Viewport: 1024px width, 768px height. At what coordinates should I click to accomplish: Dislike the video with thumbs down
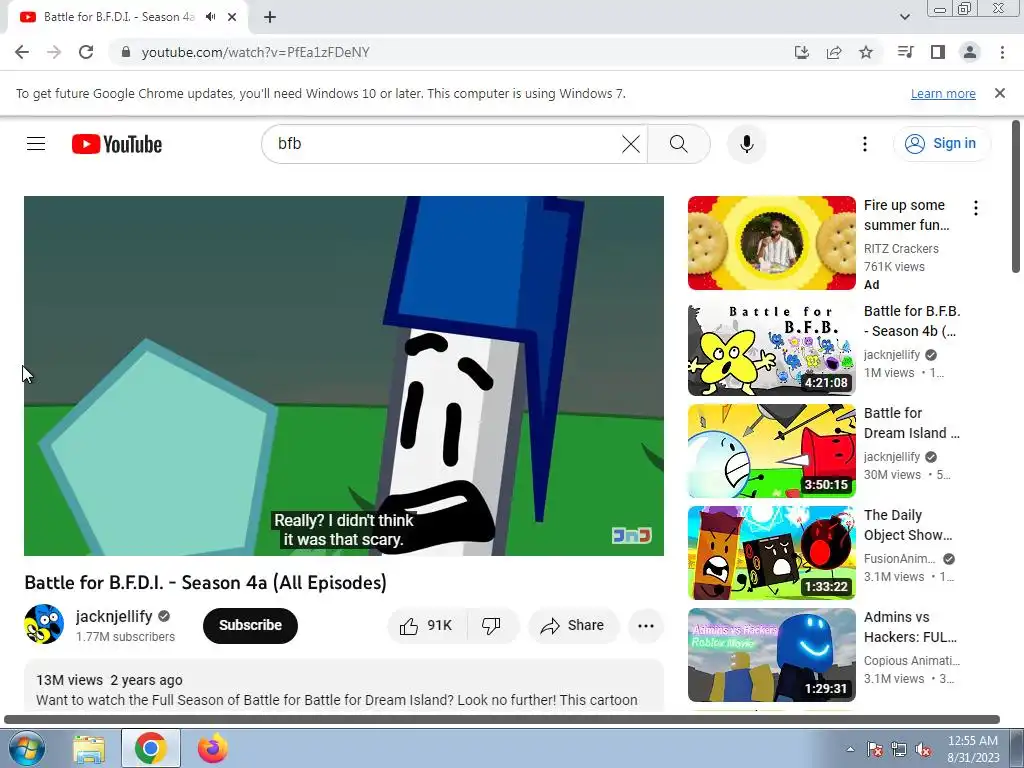[492, 626]
